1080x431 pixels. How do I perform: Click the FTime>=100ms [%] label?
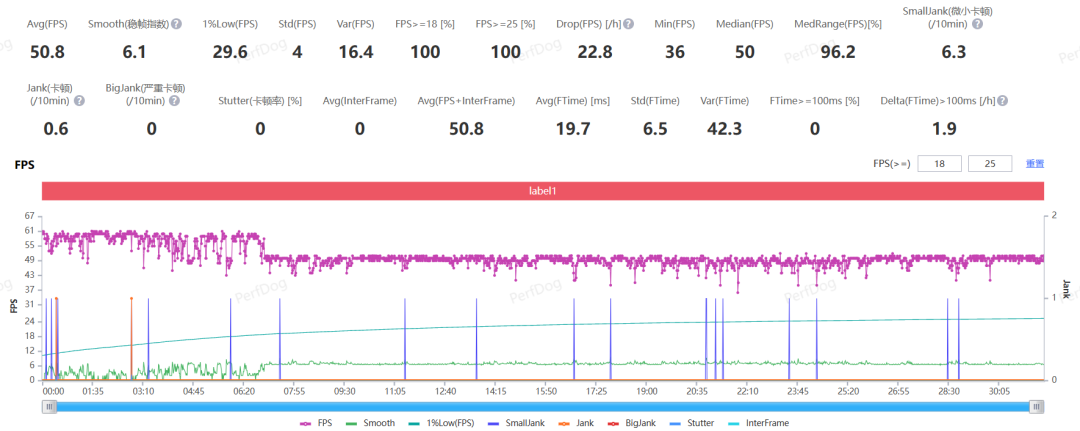tap(814, 101)
